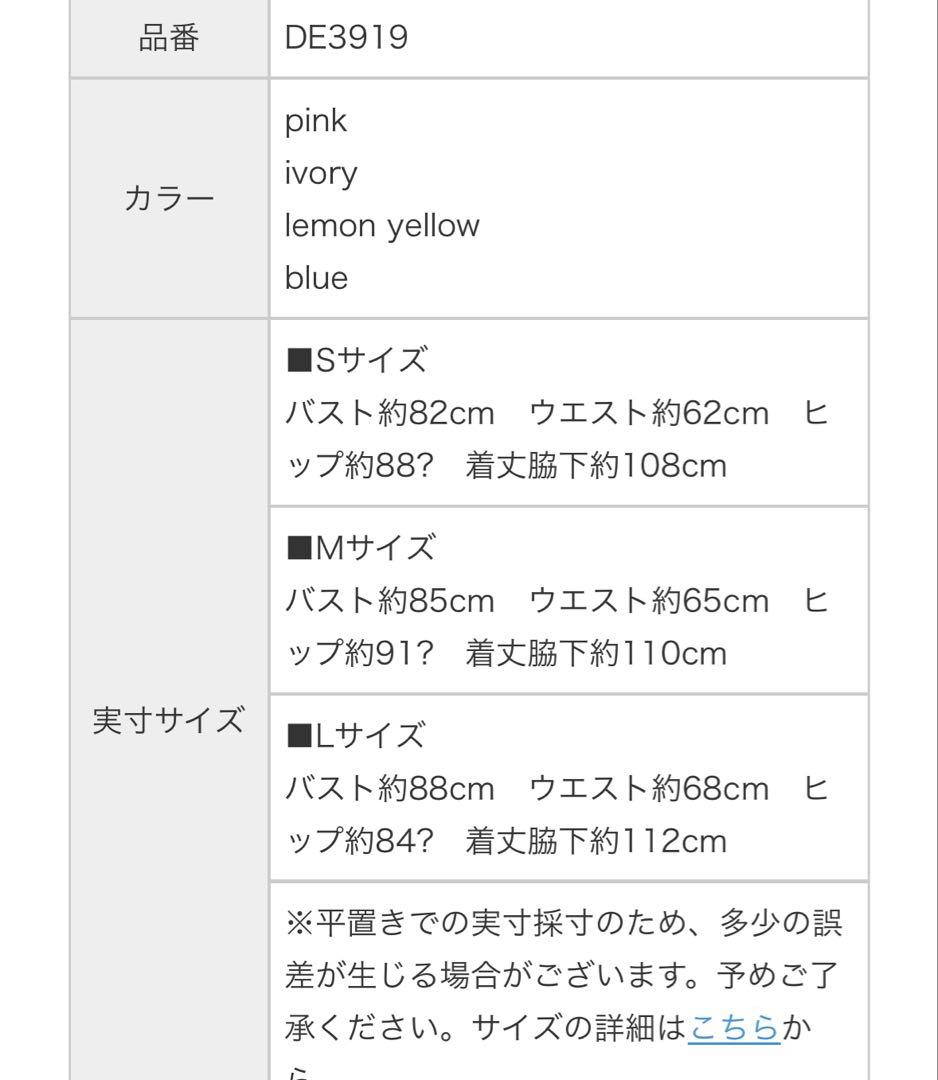The height and width of the screenshot is (1080, 938).
Task: Select the ivory color text
Action: [x=321, y=173]
